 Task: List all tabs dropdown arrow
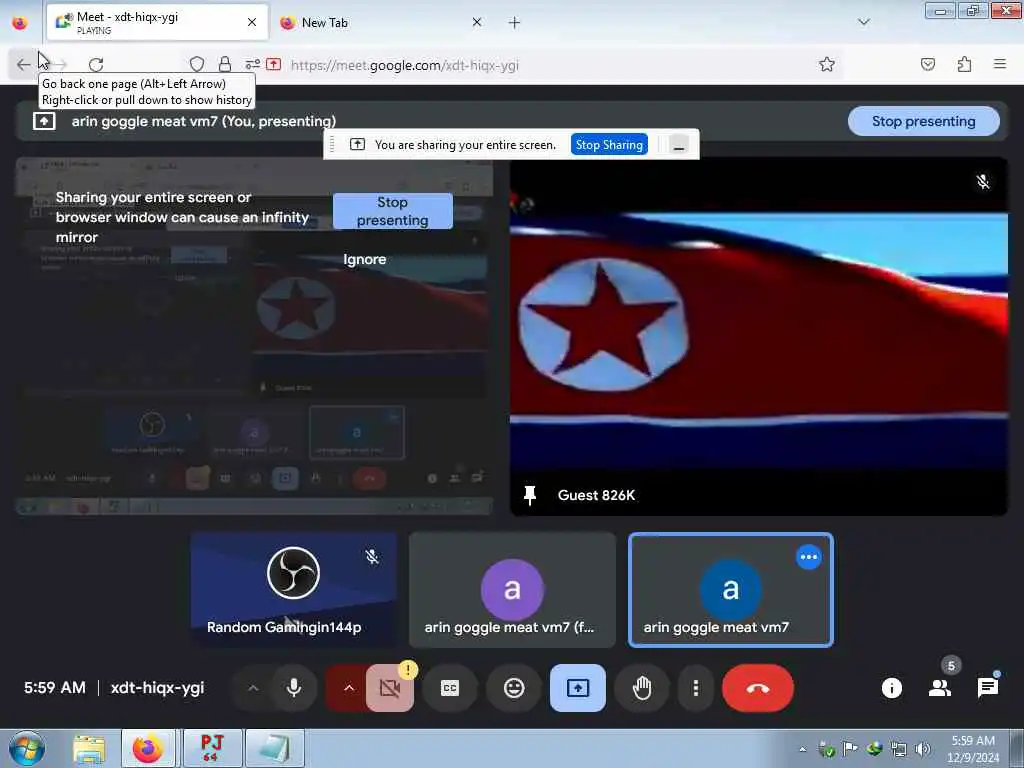(x=863, y=22)
